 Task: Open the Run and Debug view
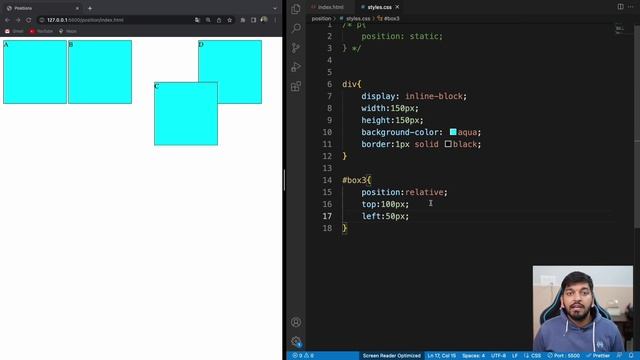(x=296, y=67)
